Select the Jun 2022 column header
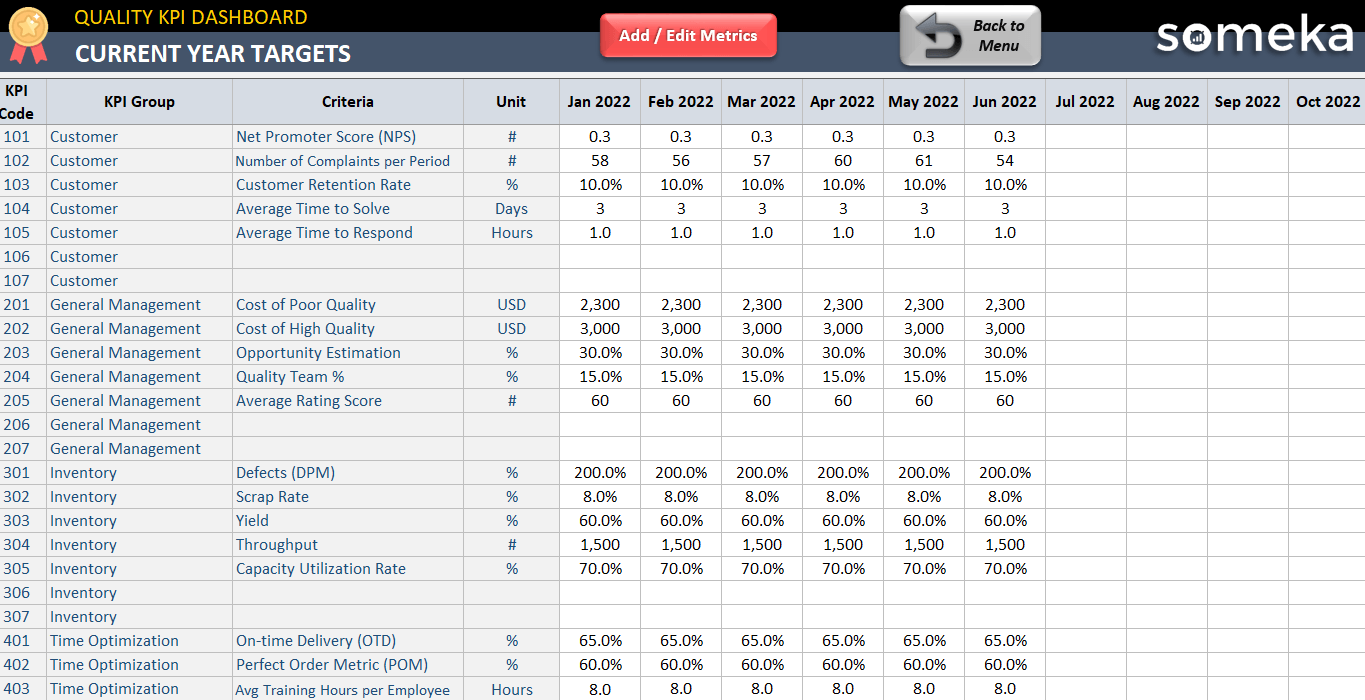The image size is (1365, 700). (x=1005, y=102)
